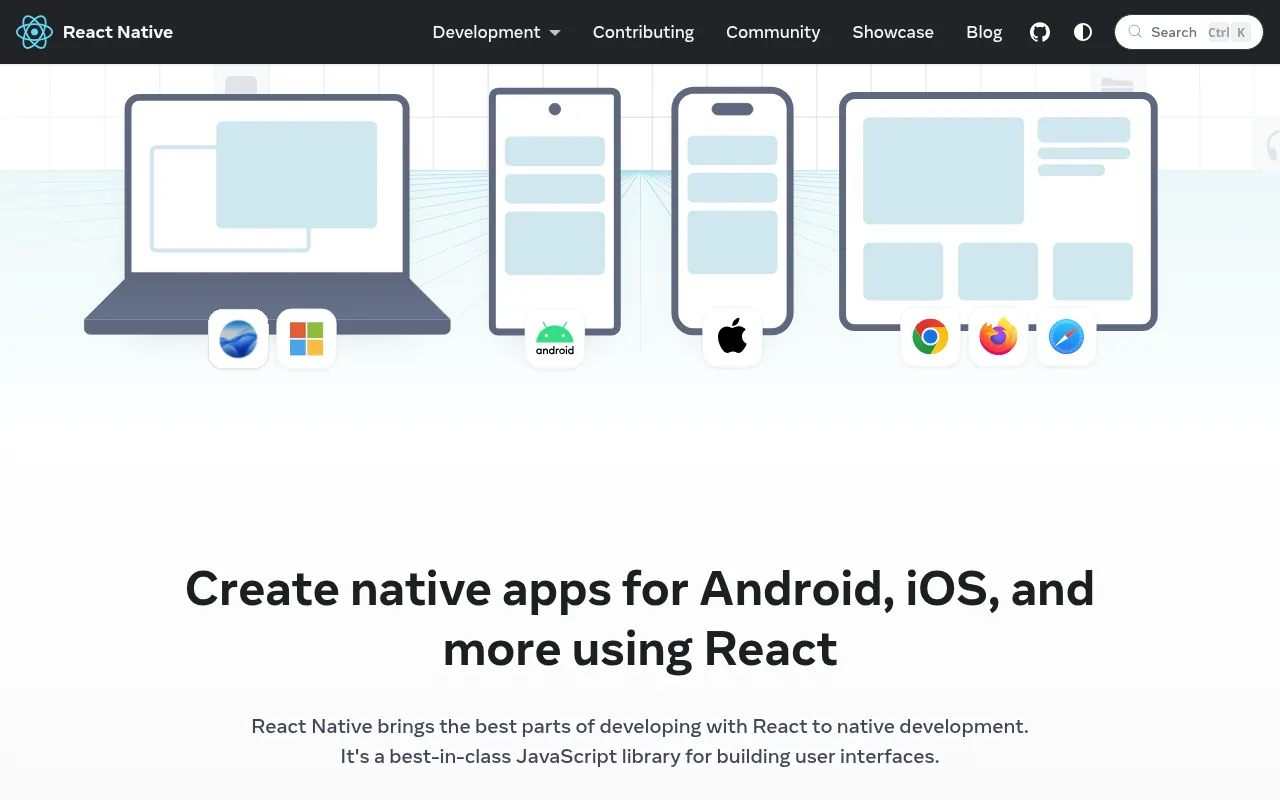Visit the Blog nav link

coord(984,32)
